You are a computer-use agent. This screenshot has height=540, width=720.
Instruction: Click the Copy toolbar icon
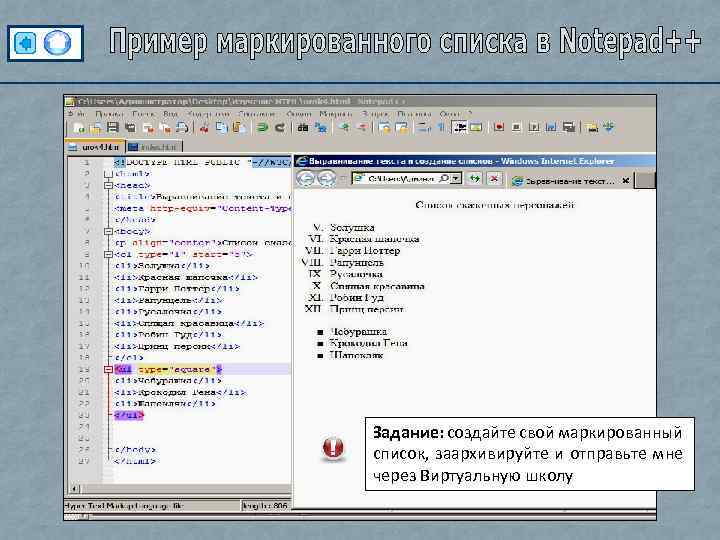click(221, 128)
